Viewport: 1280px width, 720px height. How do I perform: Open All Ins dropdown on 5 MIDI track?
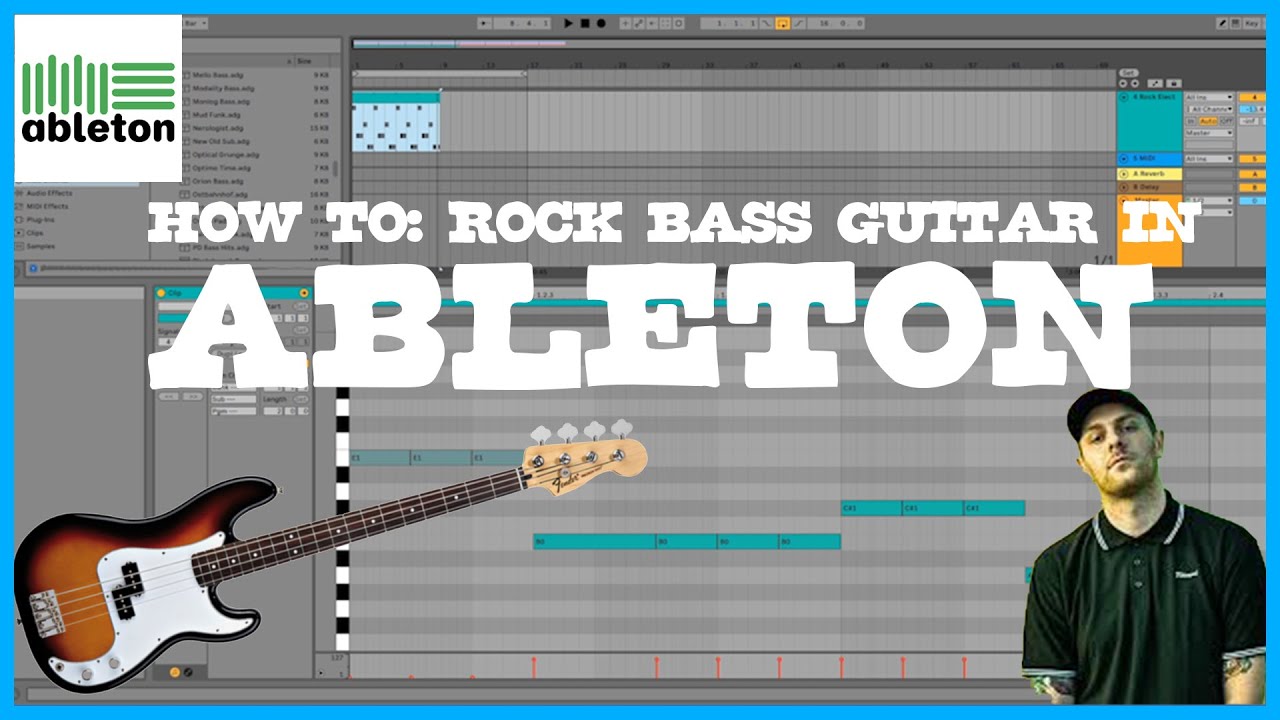[x=1209, y=158]
